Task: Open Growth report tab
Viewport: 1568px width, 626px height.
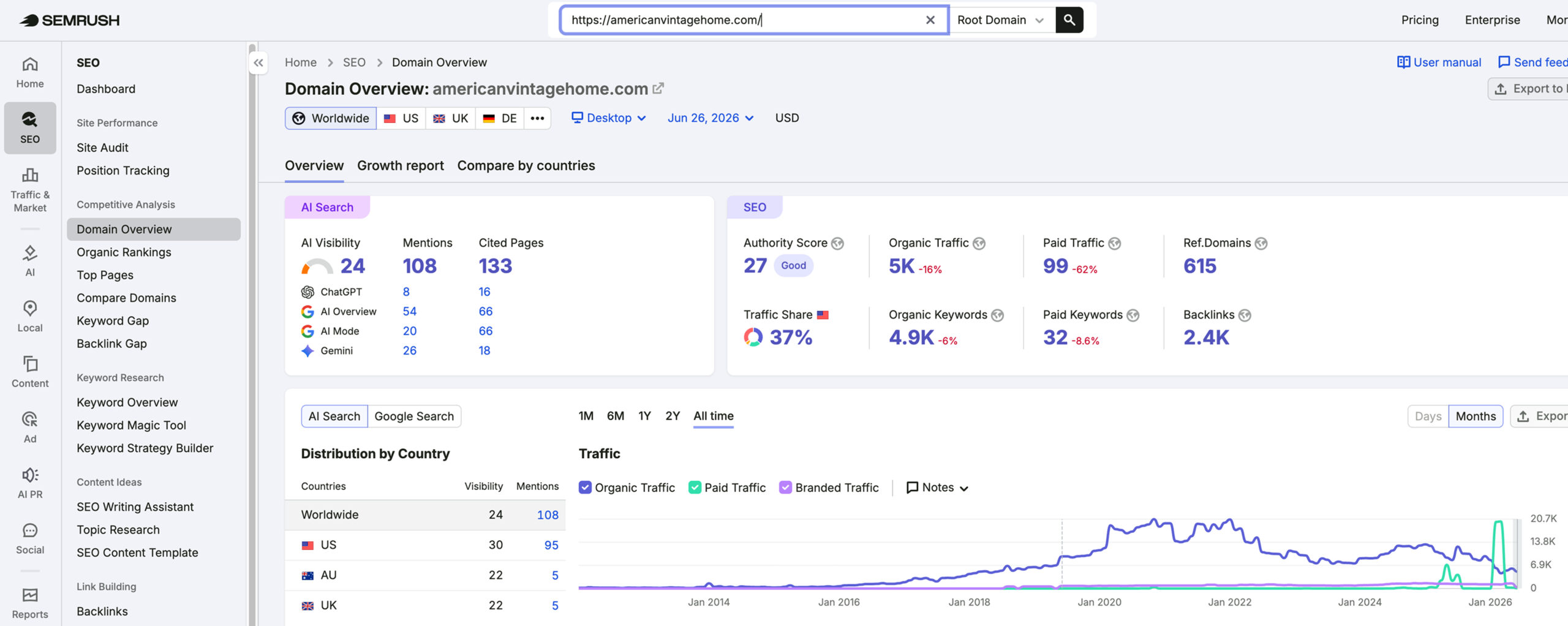Action: pos(401,165)
